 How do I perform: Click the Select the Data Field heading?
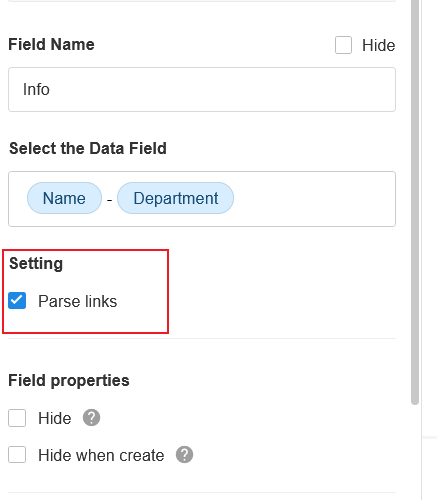coord(88,148)
